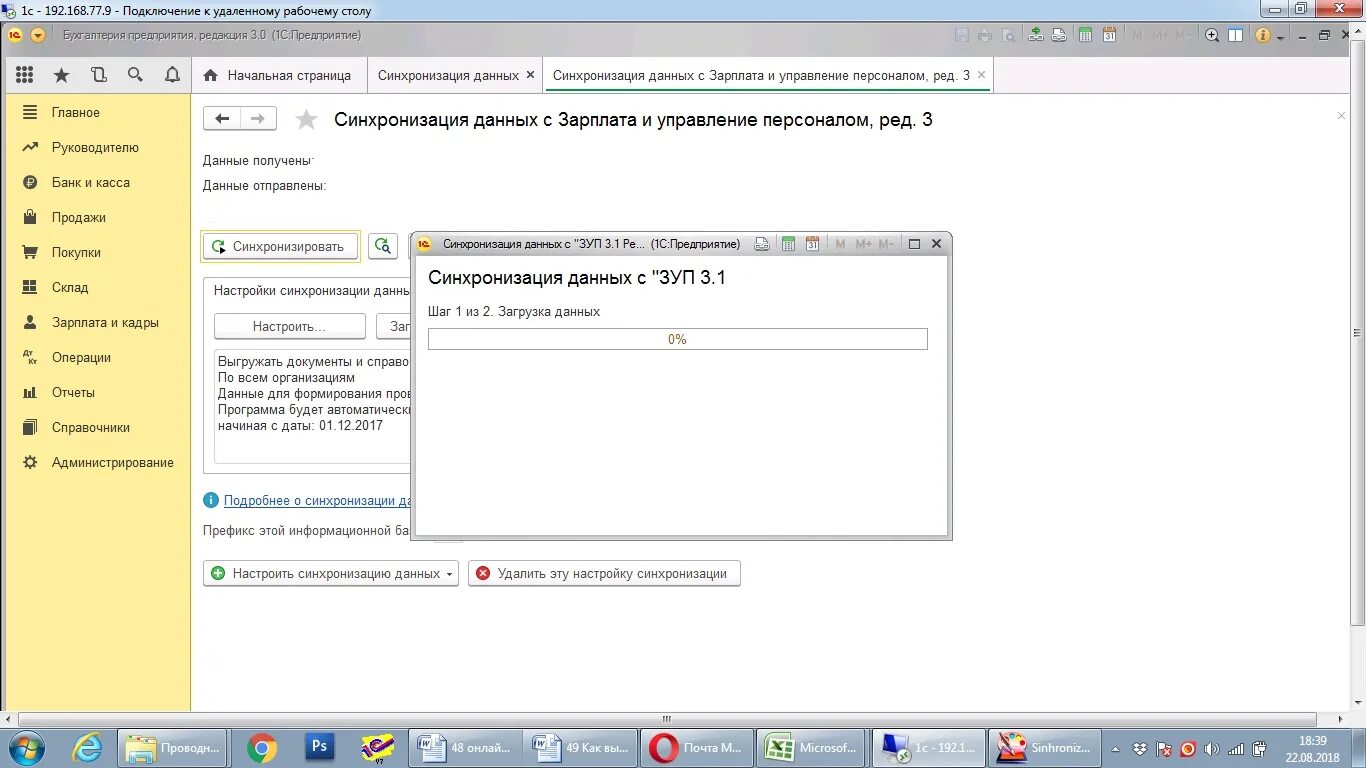Open the sections grid menu icon
The image size is (1366, 768).
[x=25, y=75]
